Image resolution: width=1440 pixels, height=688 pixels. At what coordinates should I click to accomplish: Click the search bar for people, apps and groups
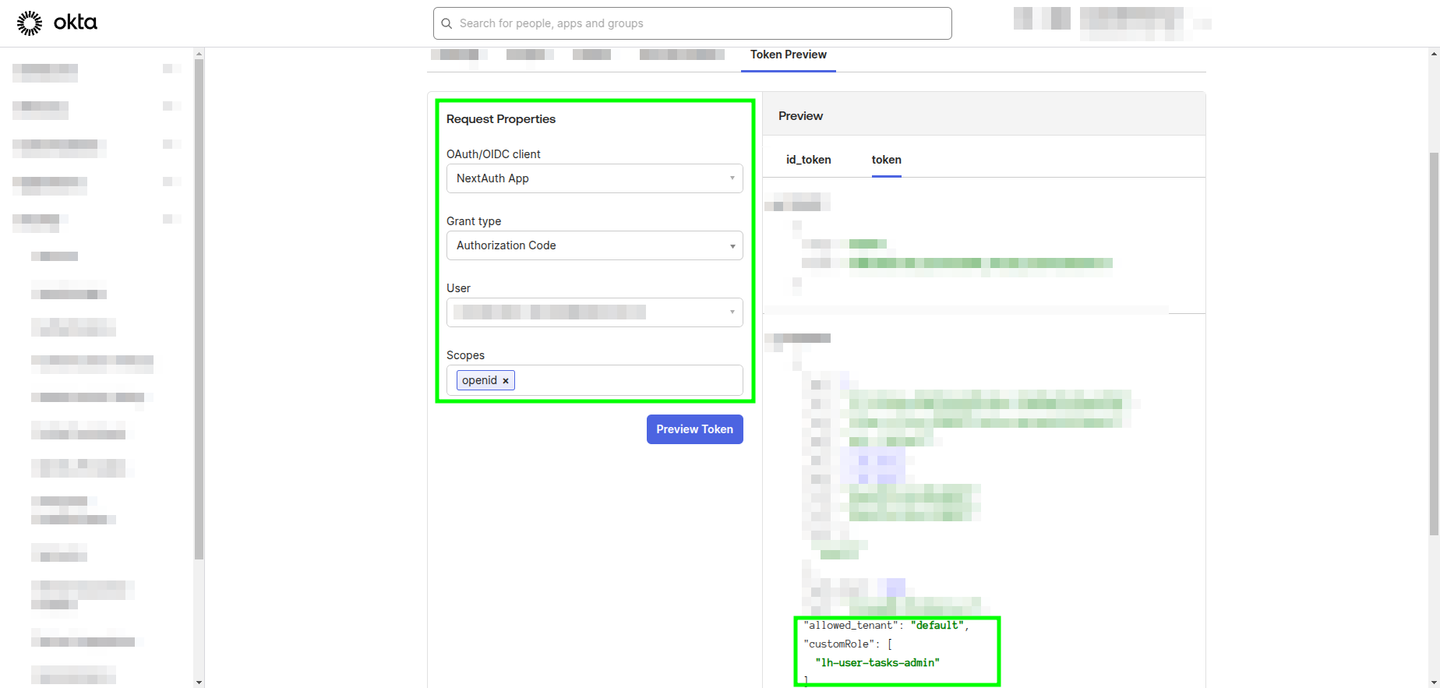[x=692, y=23]
